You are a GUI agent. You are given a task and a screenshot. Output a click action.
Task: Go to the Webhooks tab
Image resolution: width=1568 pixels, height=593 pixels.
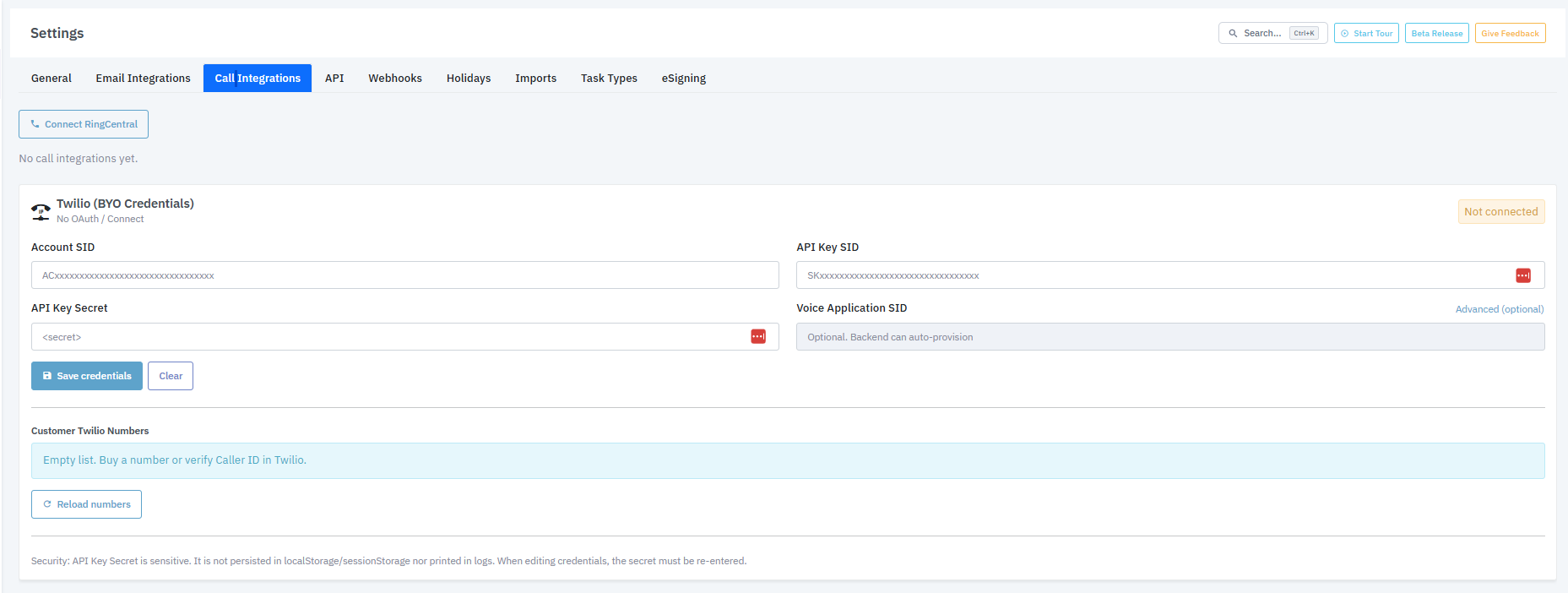point(395,79)
